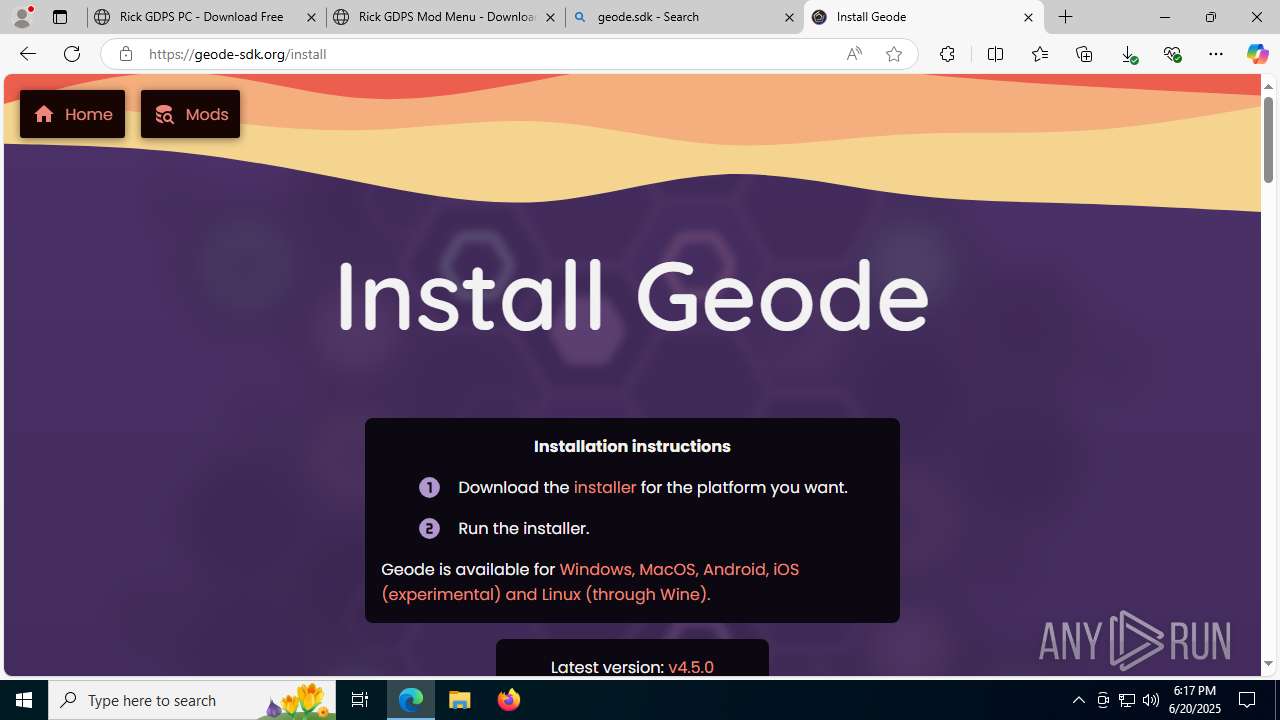
Task: Open browser Extensions puzzle icon
Action: (x=947, y=54)
